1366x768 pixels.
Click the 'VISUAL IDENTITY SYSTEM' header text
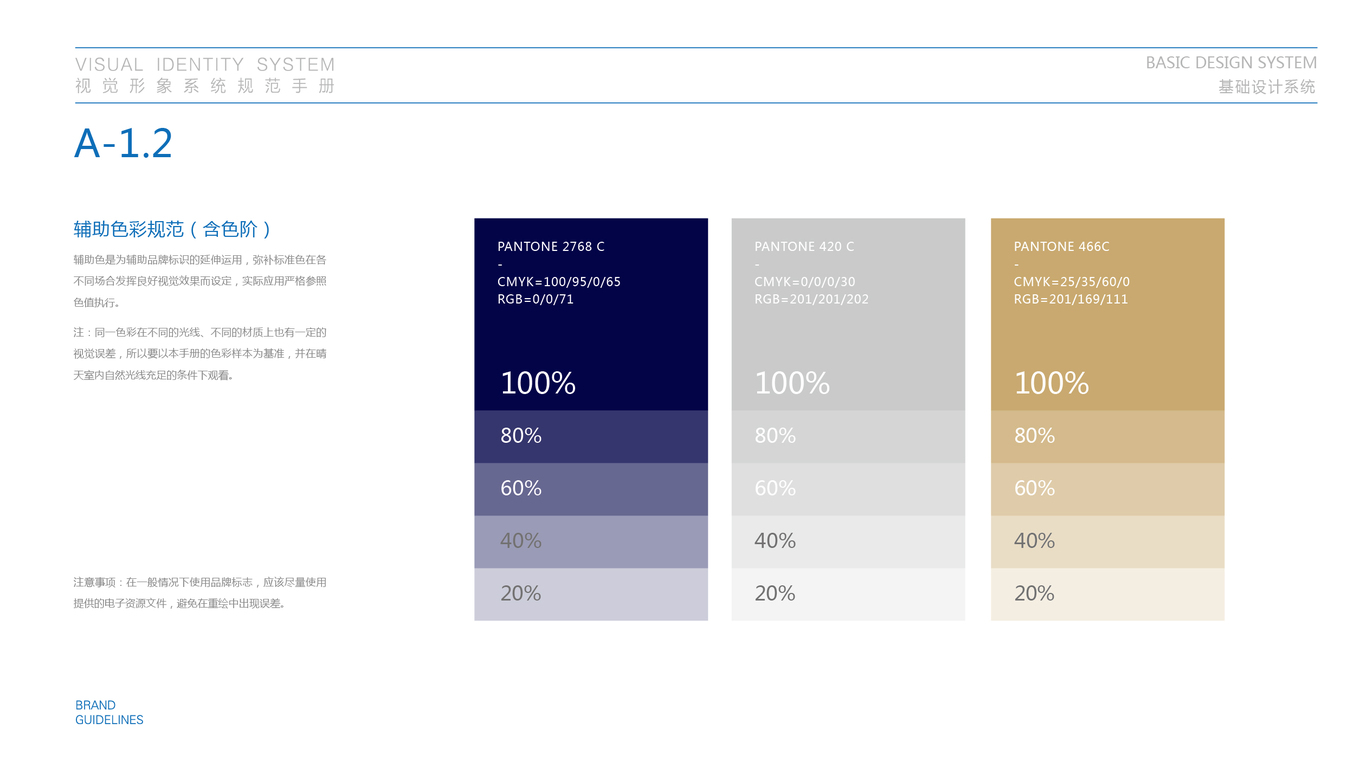coord(205,64)
